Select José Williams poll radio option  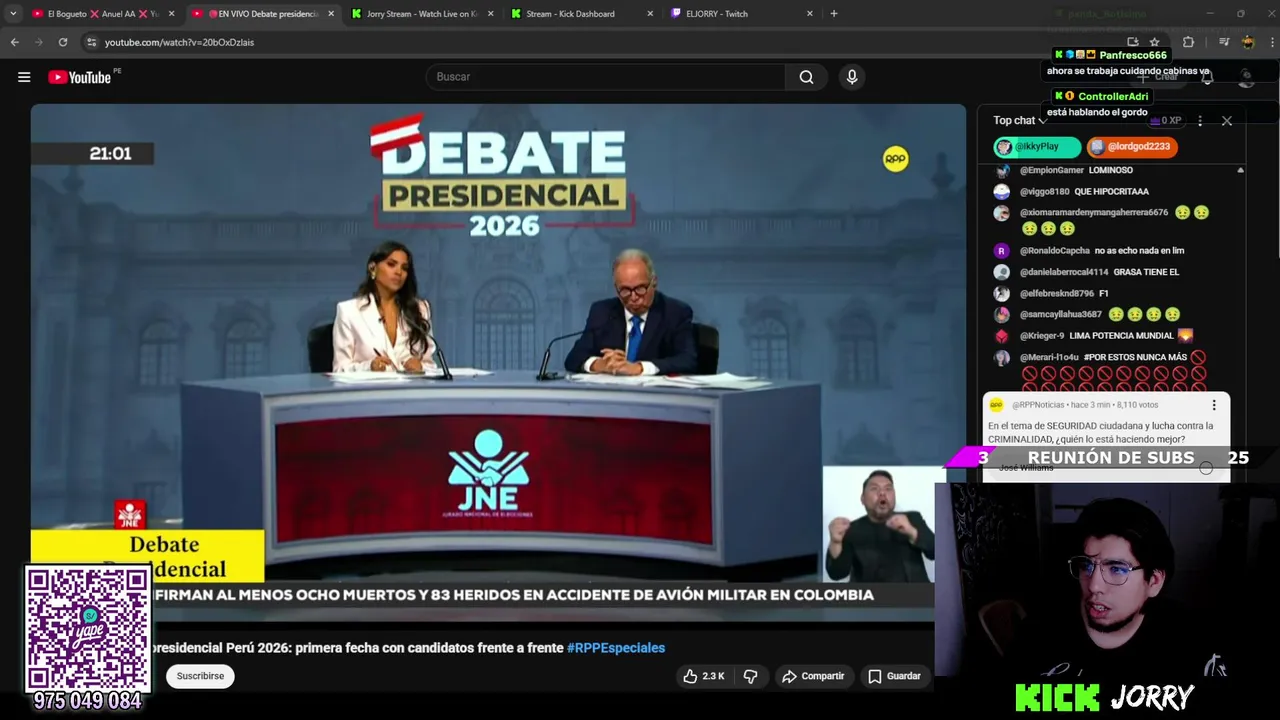click(1206, 468)
